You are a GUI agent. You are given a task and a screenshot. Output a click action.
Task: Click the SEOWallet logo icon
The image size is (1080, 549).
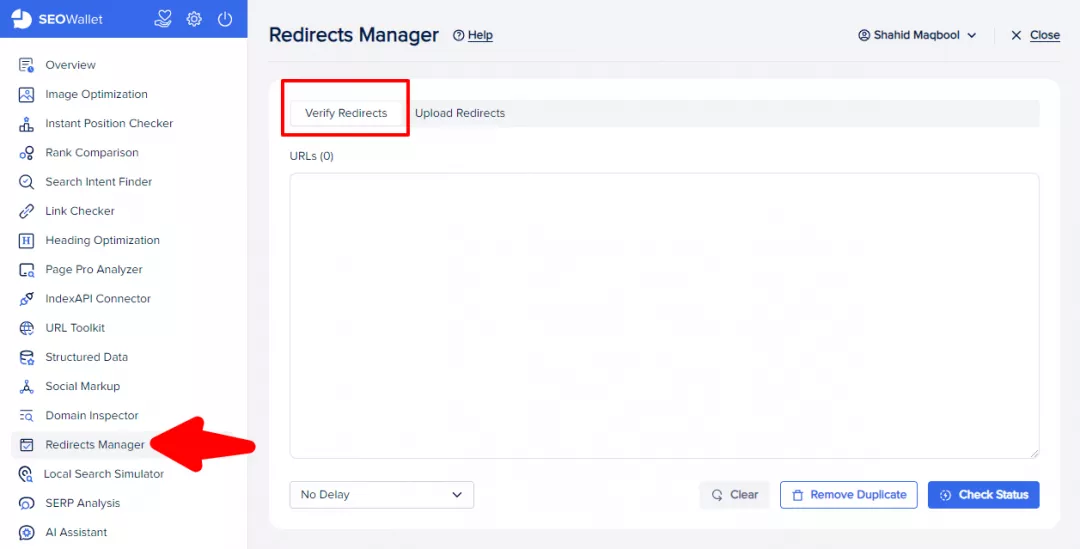tap(22, 19)
